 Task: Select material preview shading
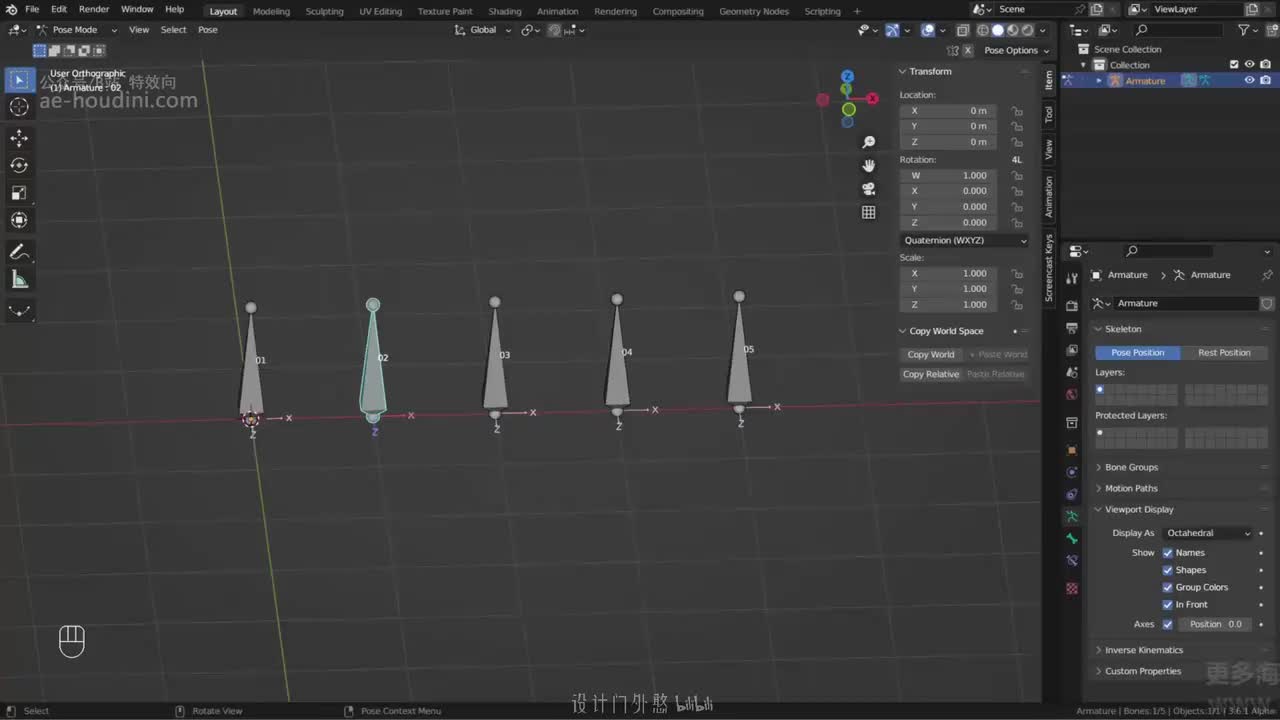click(1012, 30)
